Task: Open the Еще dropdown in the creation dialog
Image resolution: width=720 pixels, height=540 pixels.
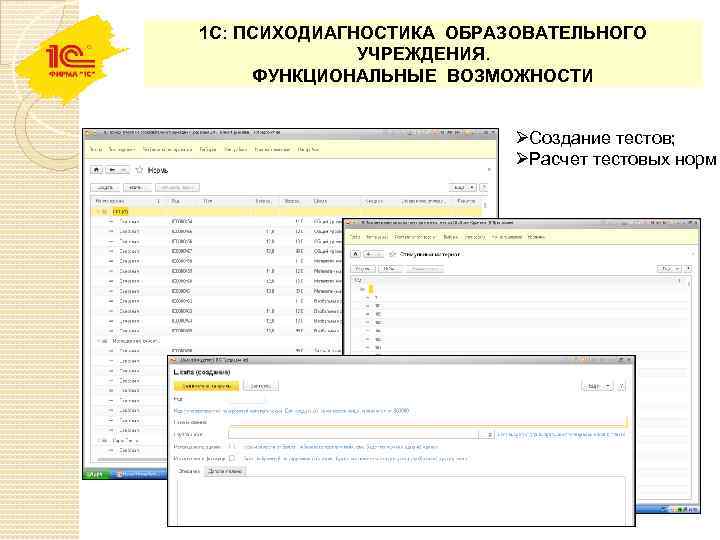Action: [597, 387]
